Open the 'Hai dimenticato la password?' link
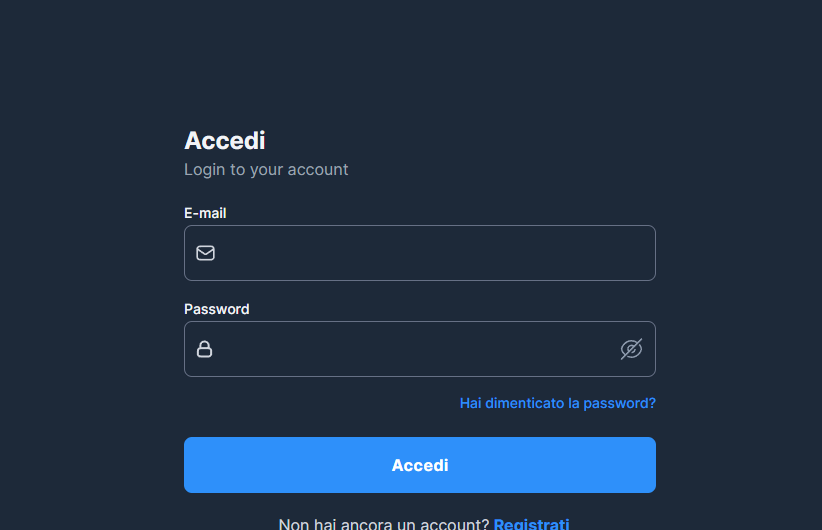The width and height of the screenshot is (822, 530). pyautogui.click(x=557, y=403)
